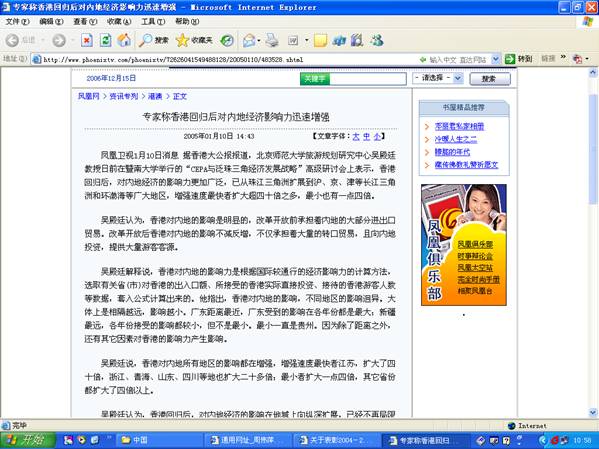Open the Edit icon dropdown arrow

click(306, 40)
